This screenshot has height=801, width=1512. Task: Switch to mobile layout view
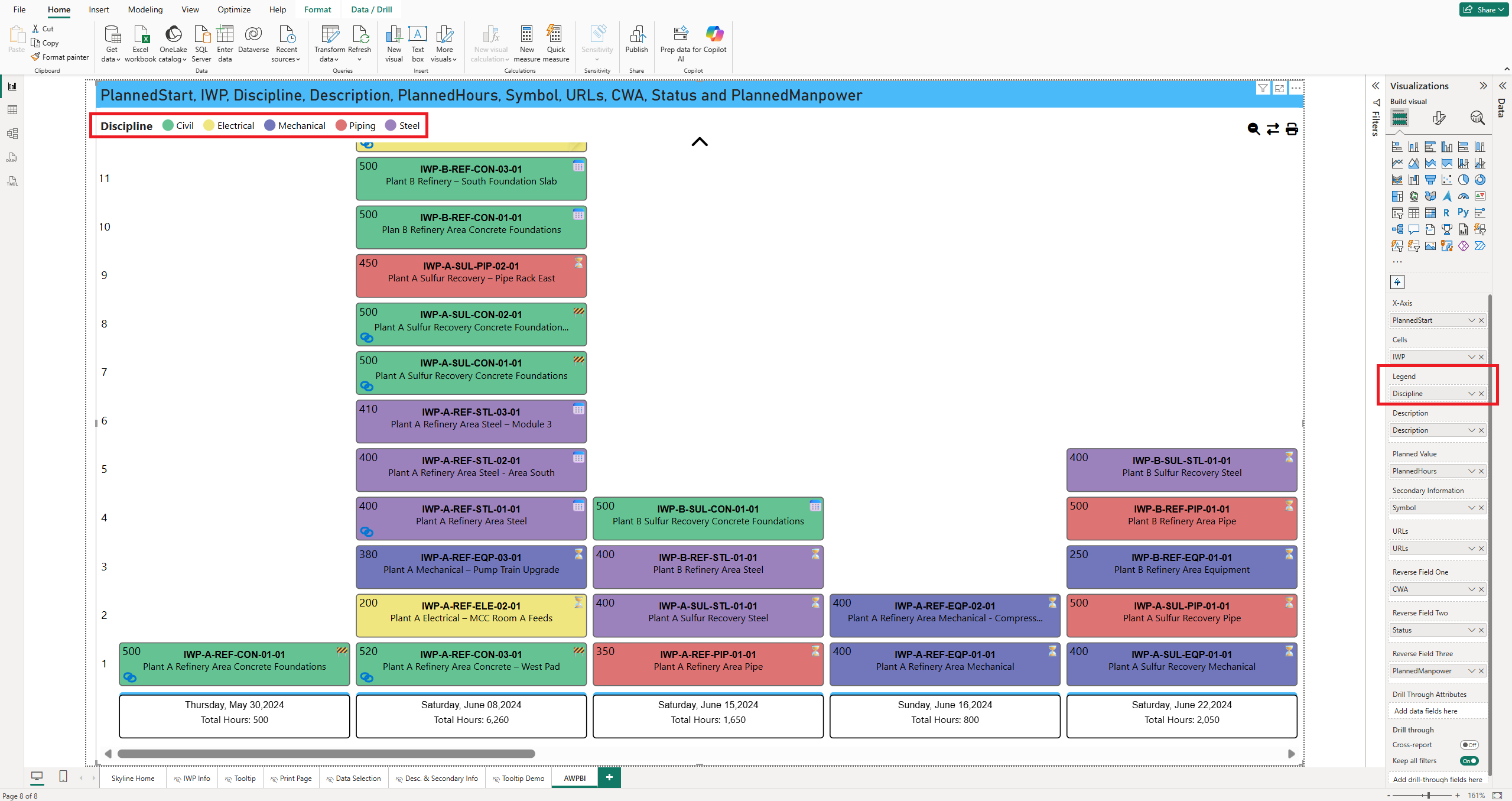pyautogui.click(x=63, y=777)
